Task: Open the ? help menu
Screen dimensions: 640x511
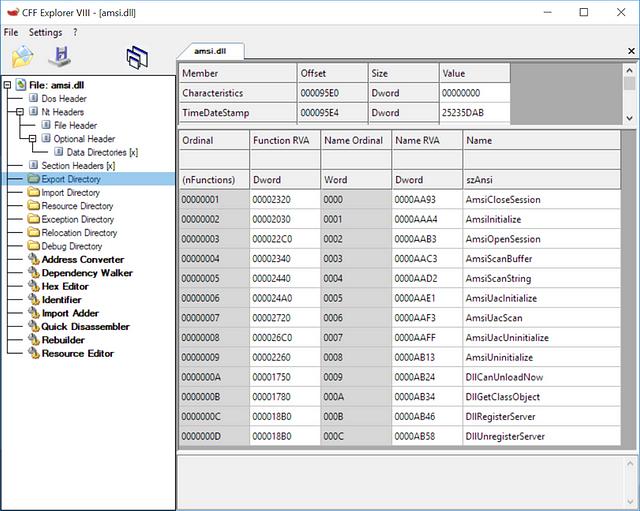Action: click(75, 32)
